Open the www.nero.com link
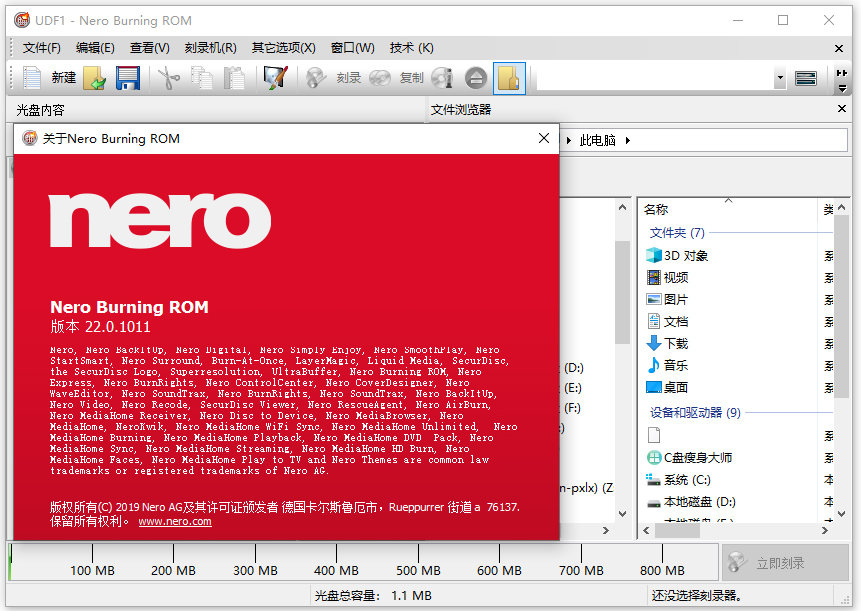The image size is (861, 611). [174, 520]
